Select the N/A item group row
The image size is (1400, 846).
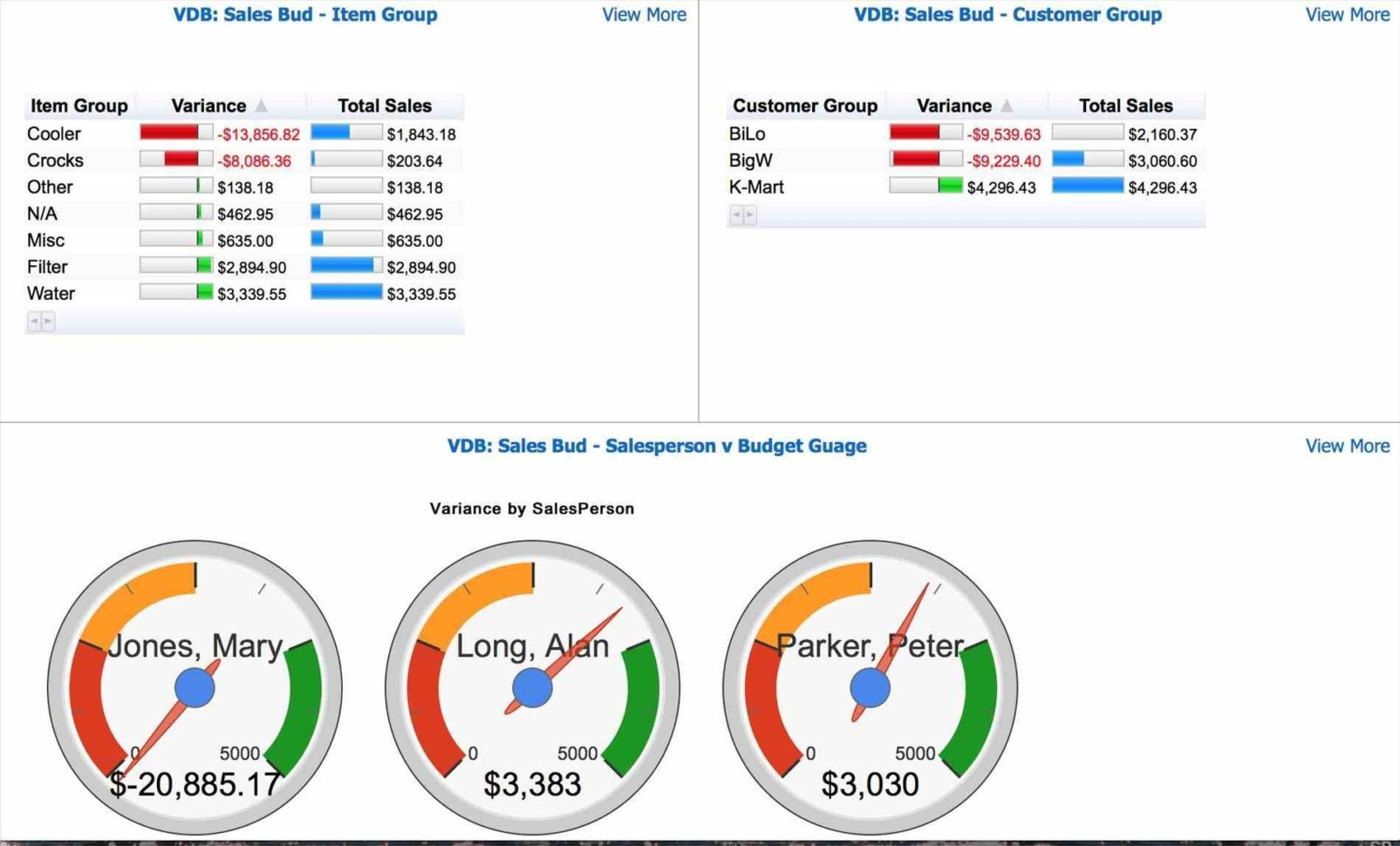[244, 214]
